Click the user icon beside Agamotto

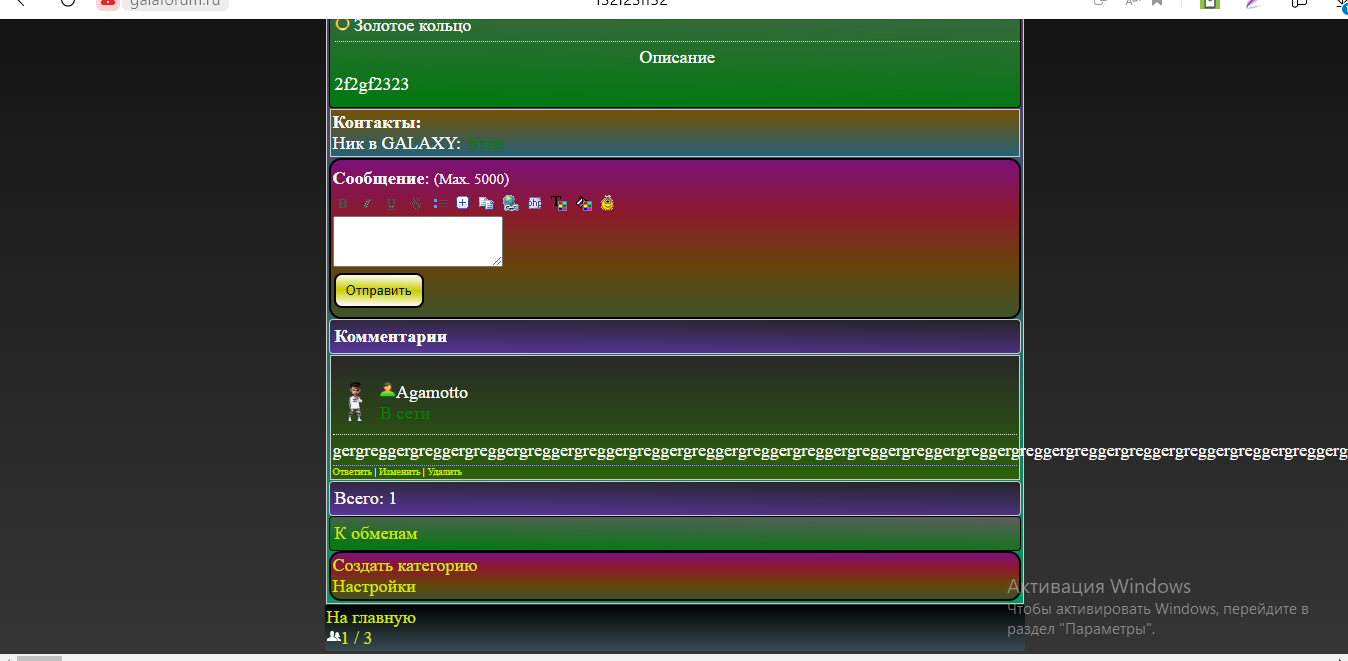coord(387,390)
